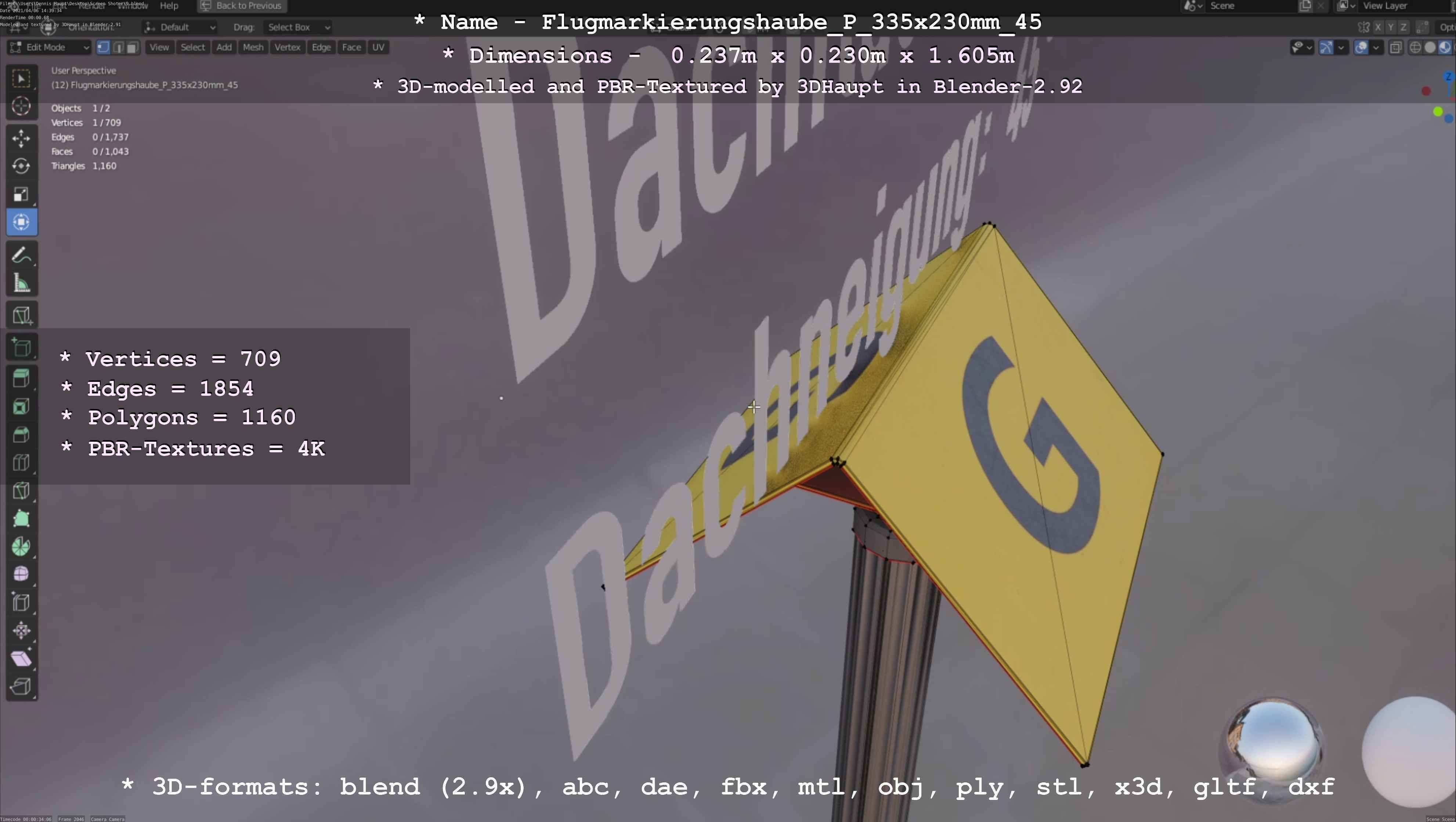Click the Back to Previous button

[242, 6]
